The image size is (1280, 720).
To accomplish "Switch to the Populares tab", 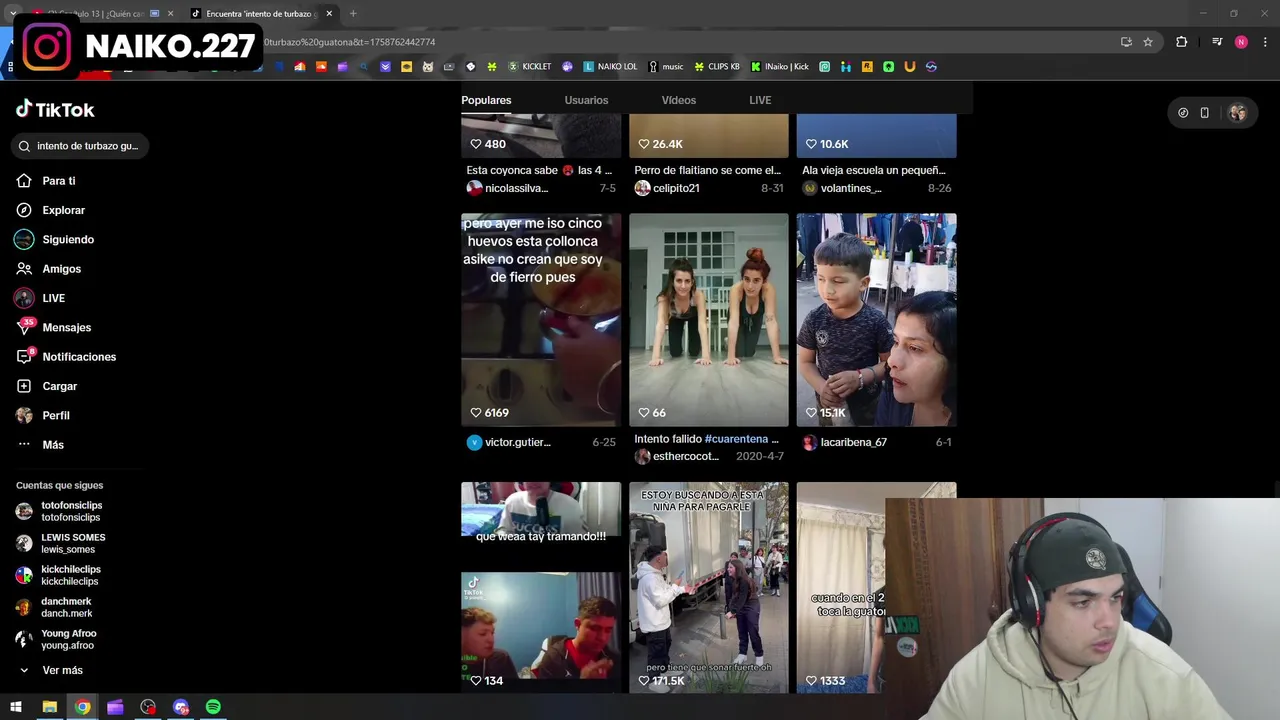I will coord(486,100).
